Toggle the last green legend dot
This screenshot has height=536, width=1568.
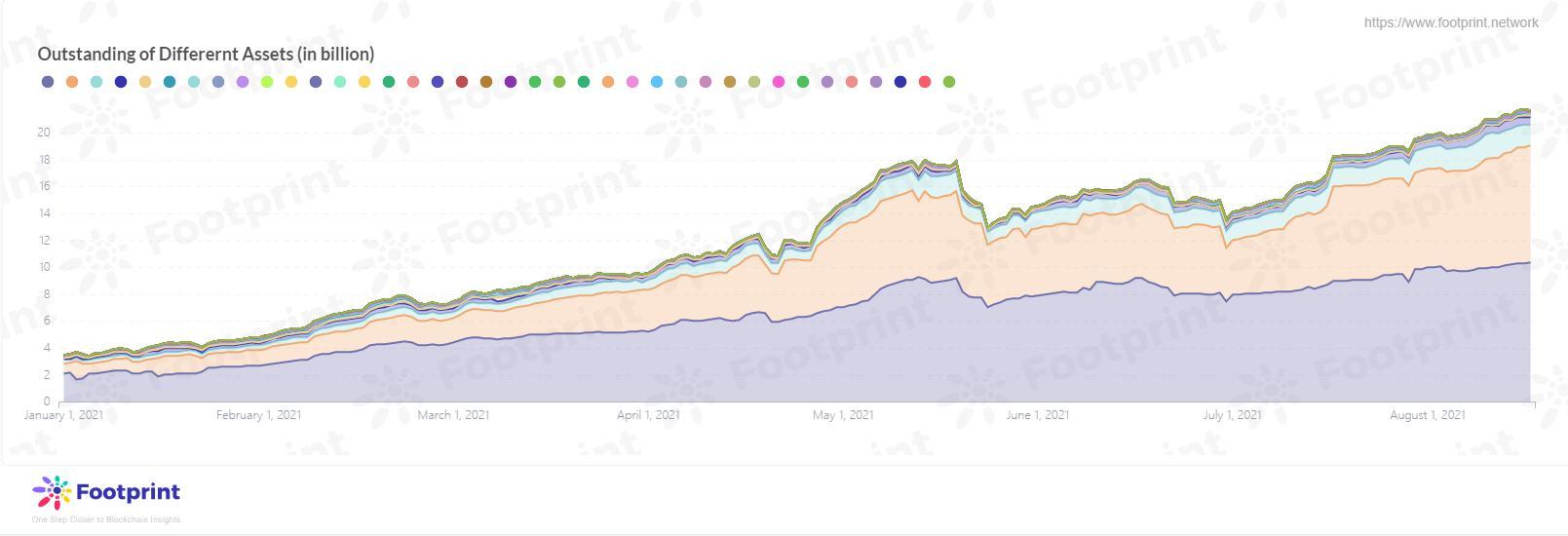[x=949, y=82]
